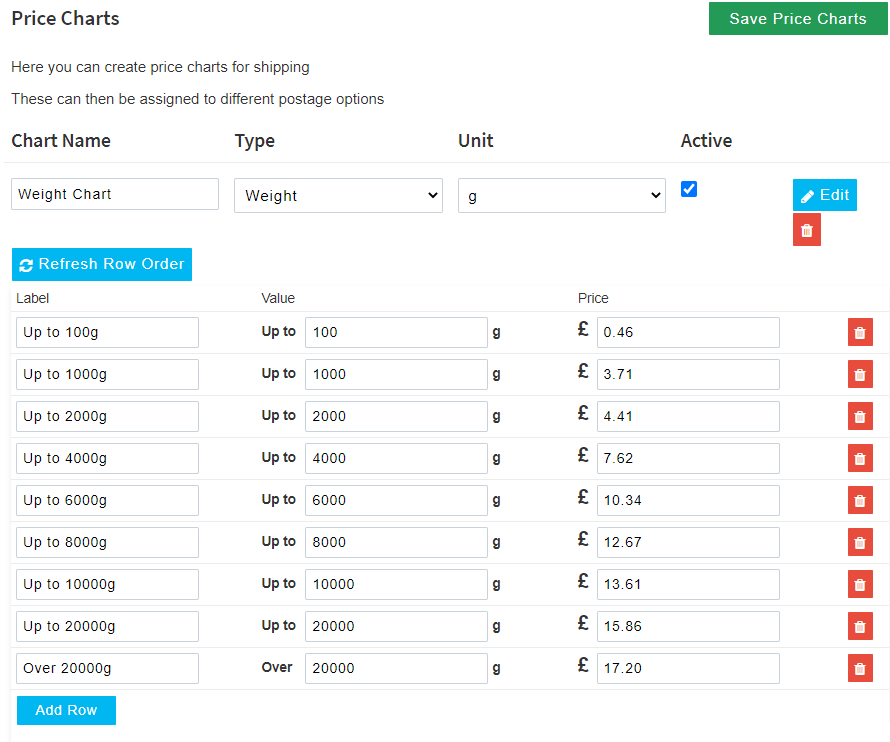Viewport: 890px width, 742px height.
Task: Click Refresh Row Order button
Action: (102, 265)
